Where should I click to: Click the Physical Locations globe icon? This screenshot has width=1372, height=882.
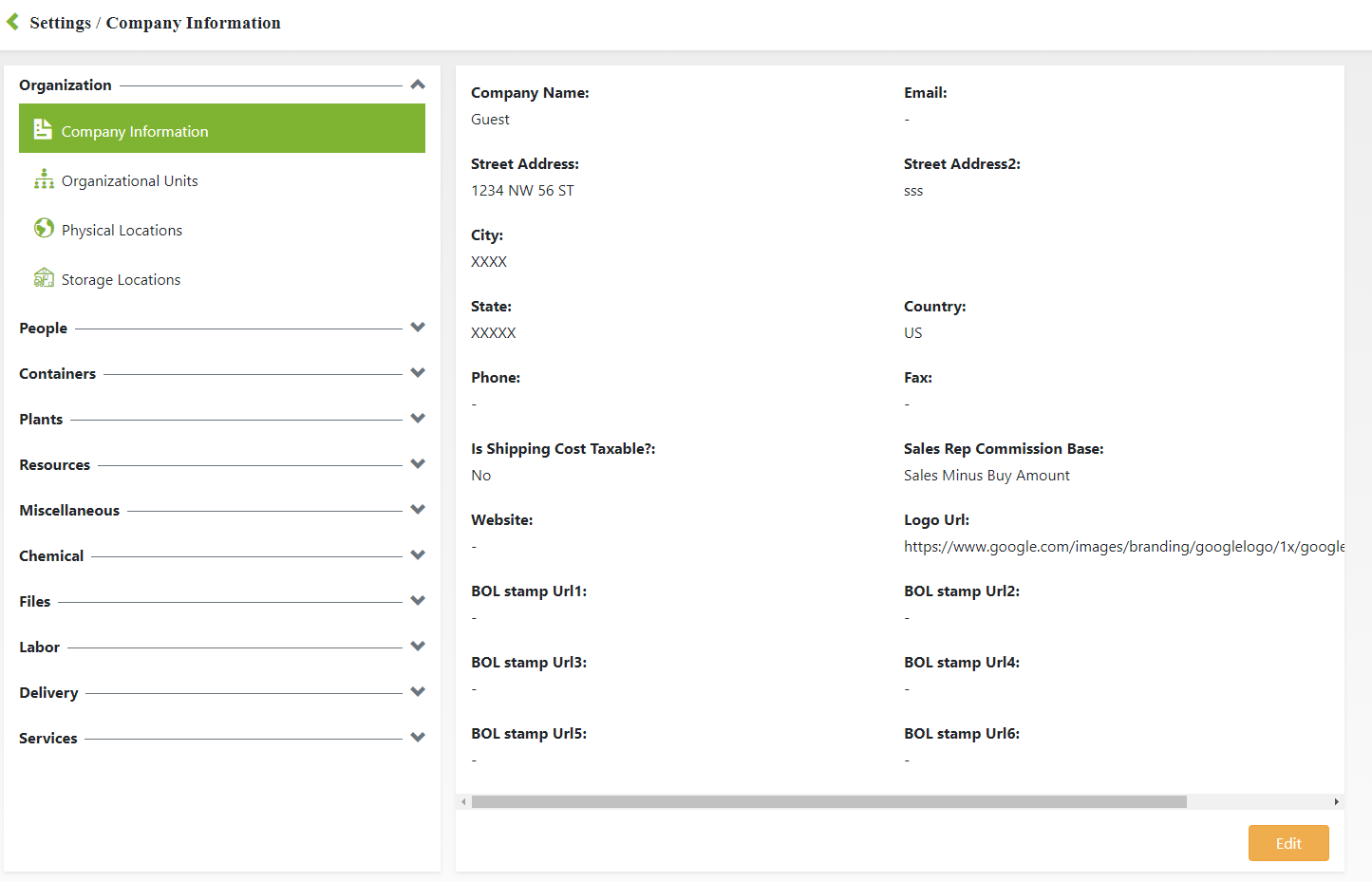tap(44, 228)
